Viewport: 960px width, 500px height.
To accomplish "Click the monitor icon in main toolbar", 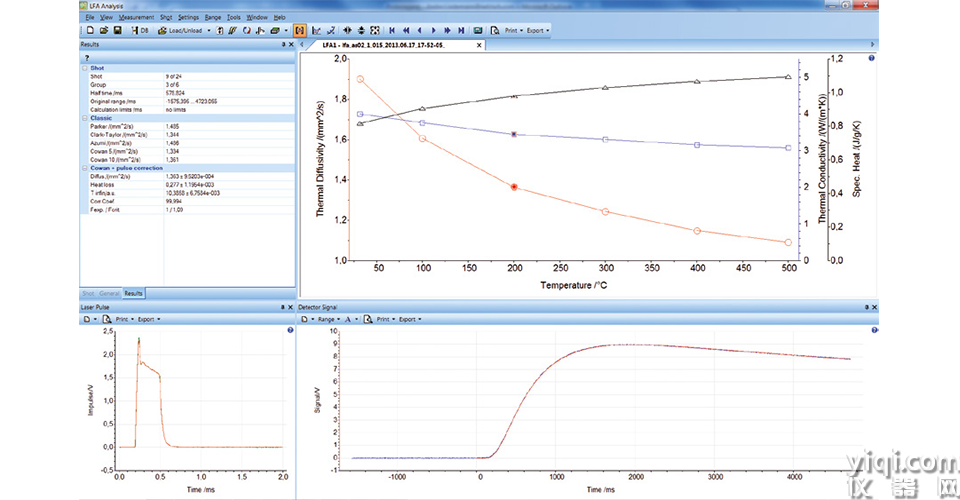I will (478, 30).
